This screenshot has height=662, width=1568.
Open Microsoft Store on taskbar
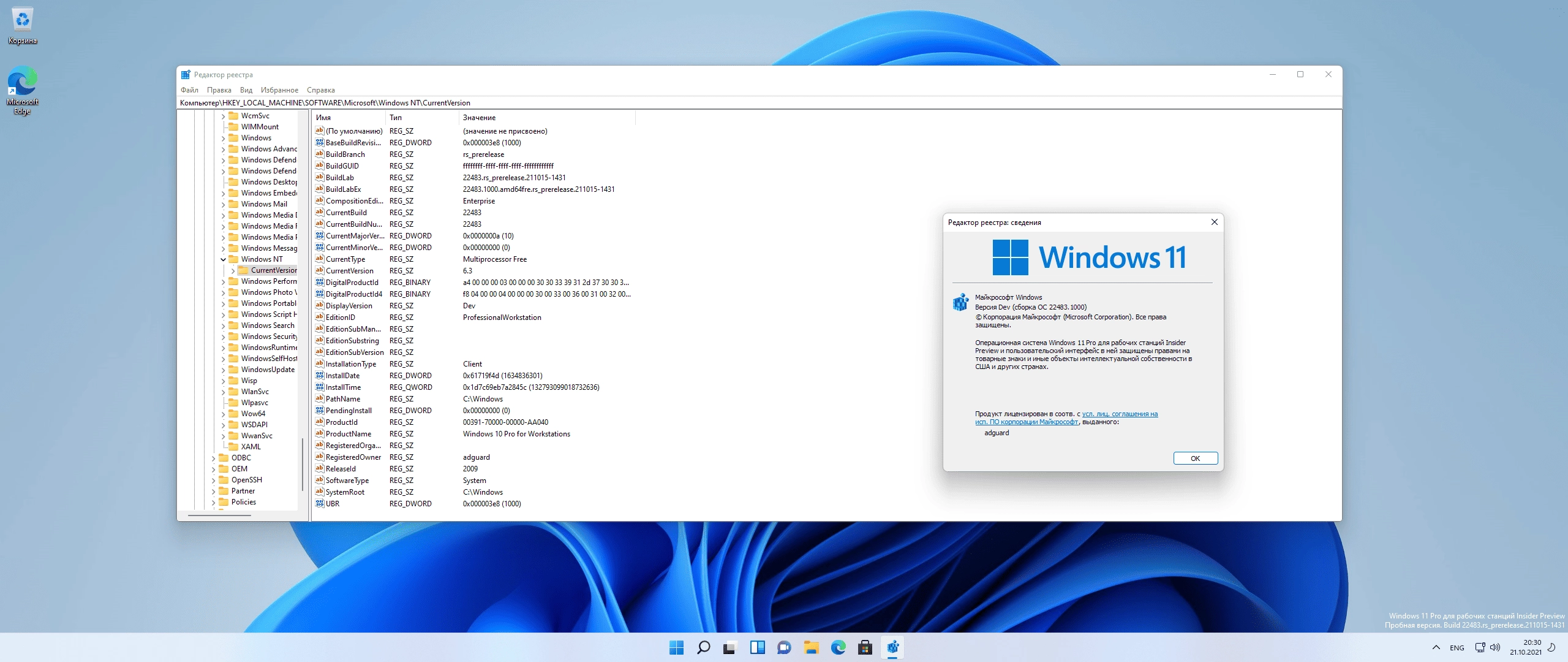(865, 647)
